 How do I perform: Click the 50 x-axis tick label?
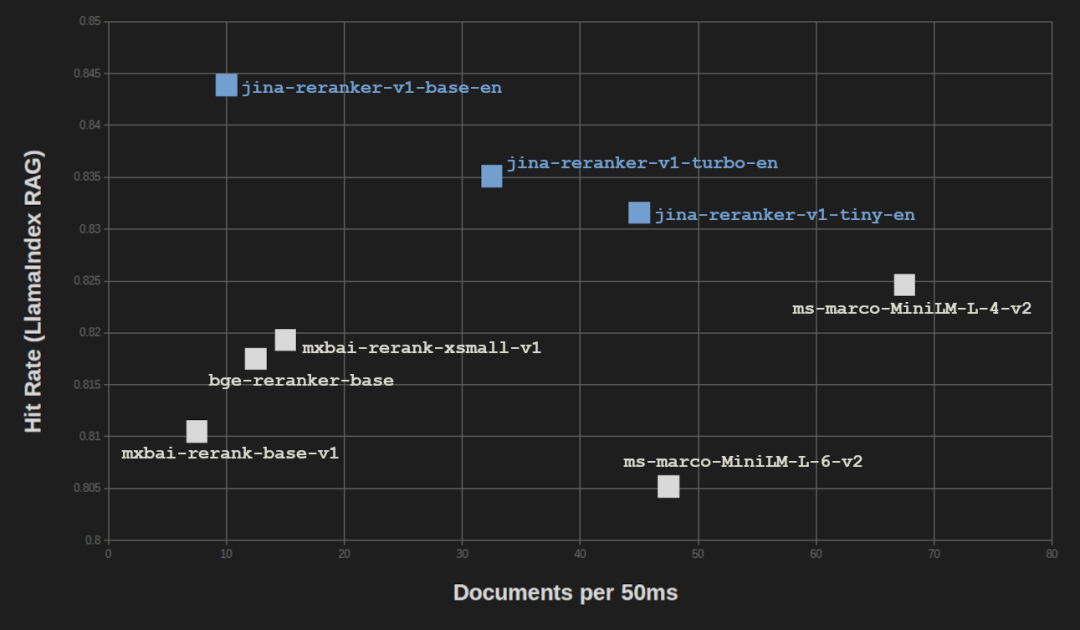pyautogui.click(x=698, y=554)
